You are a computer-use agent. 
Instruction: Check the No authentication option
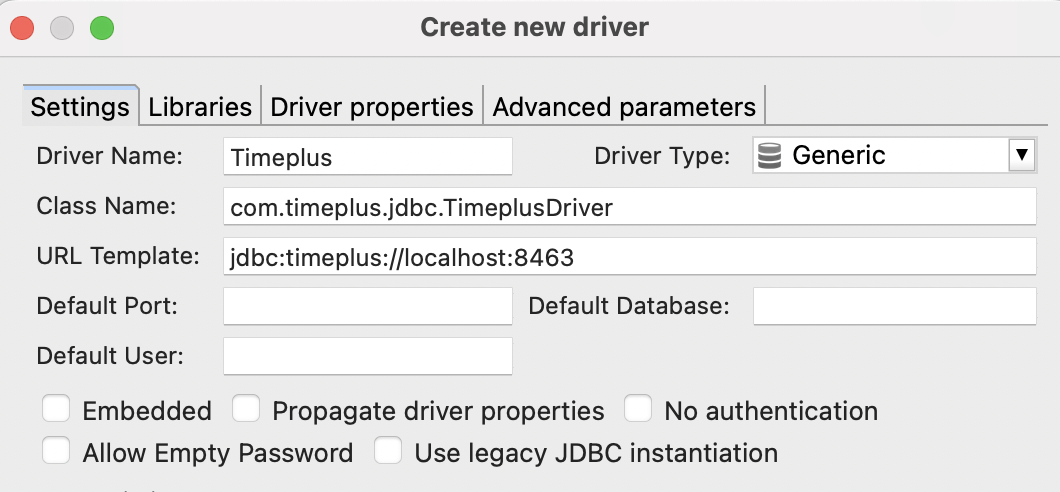coord(638,409)
